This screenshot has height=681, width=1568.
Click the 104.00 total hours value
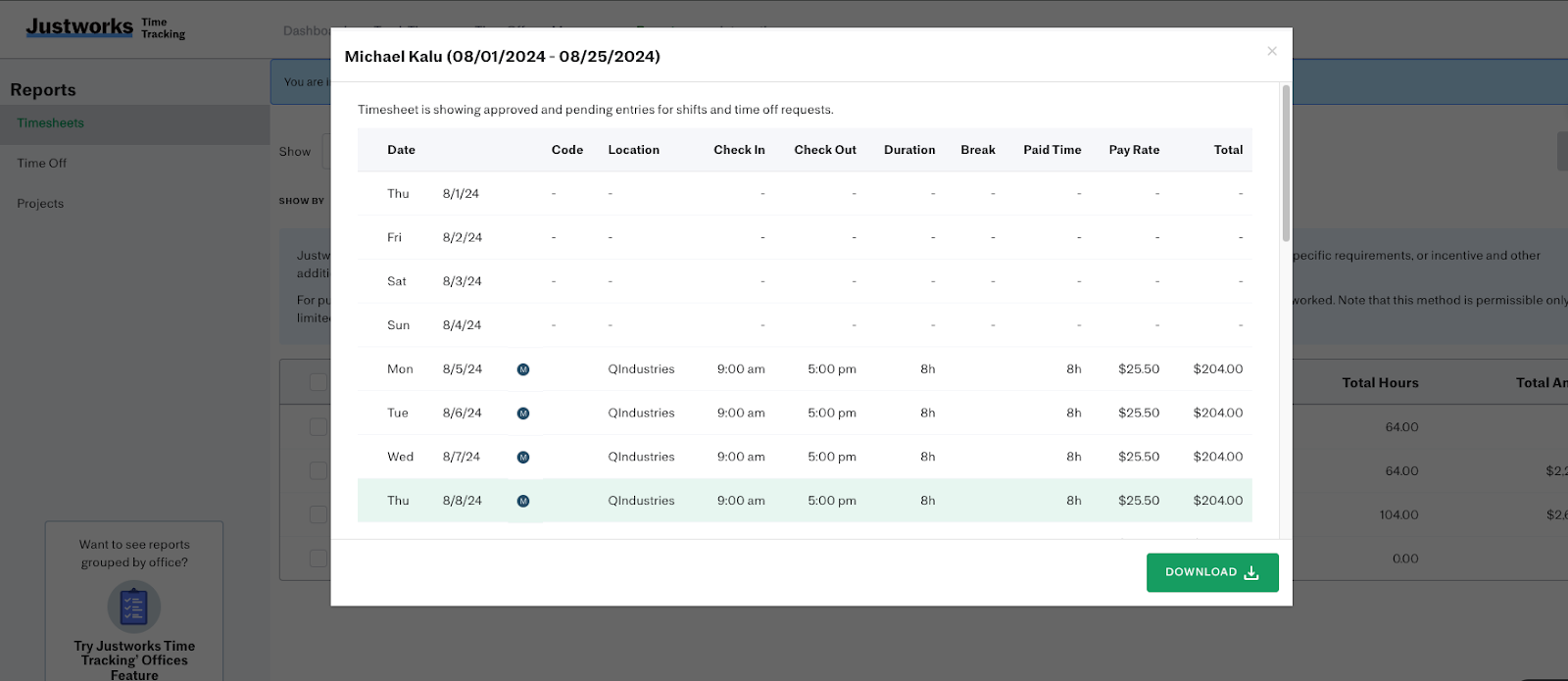(x=1398, y=515)
